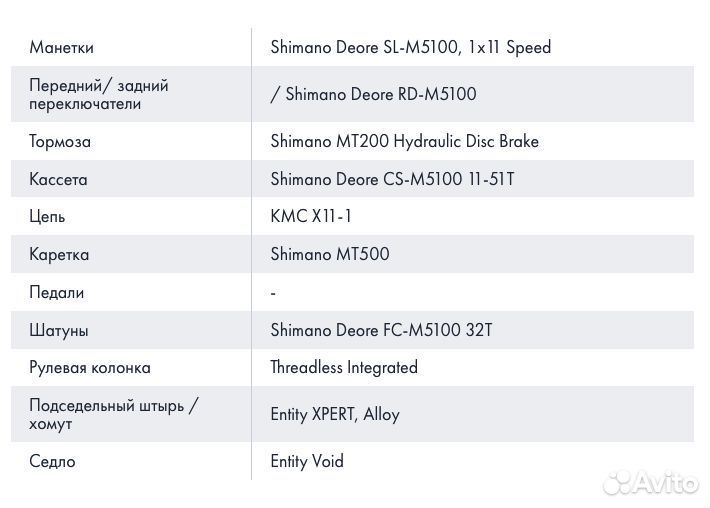The width and height of the screenshot is (710, 508).
Task: Click Shimano Deore CS-M5100 11-51T value
Action: (x=392, y=180)
